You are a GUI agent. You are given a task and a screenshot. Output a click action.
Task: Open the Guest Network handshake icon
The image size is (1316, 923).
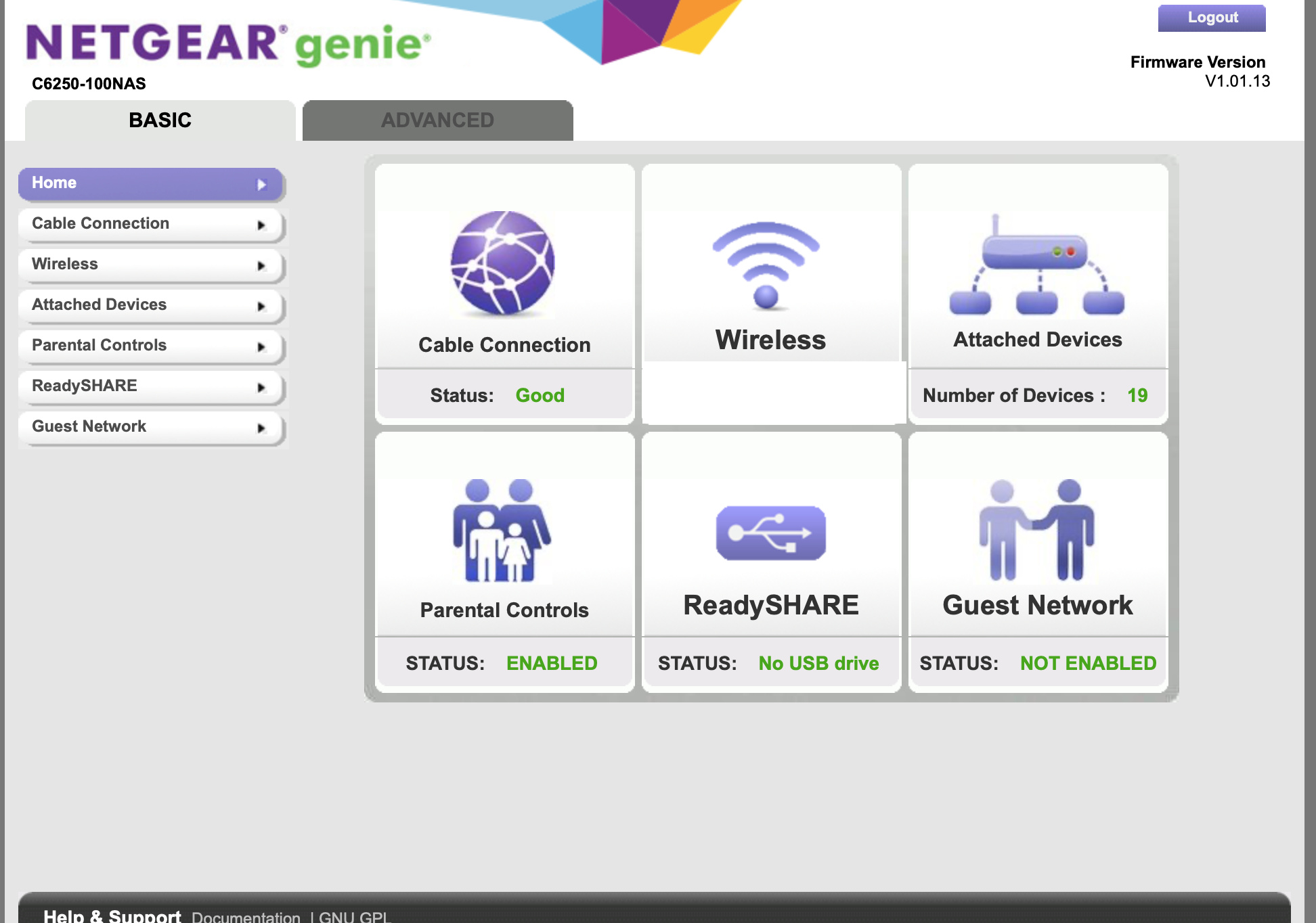click(1037, 530)
